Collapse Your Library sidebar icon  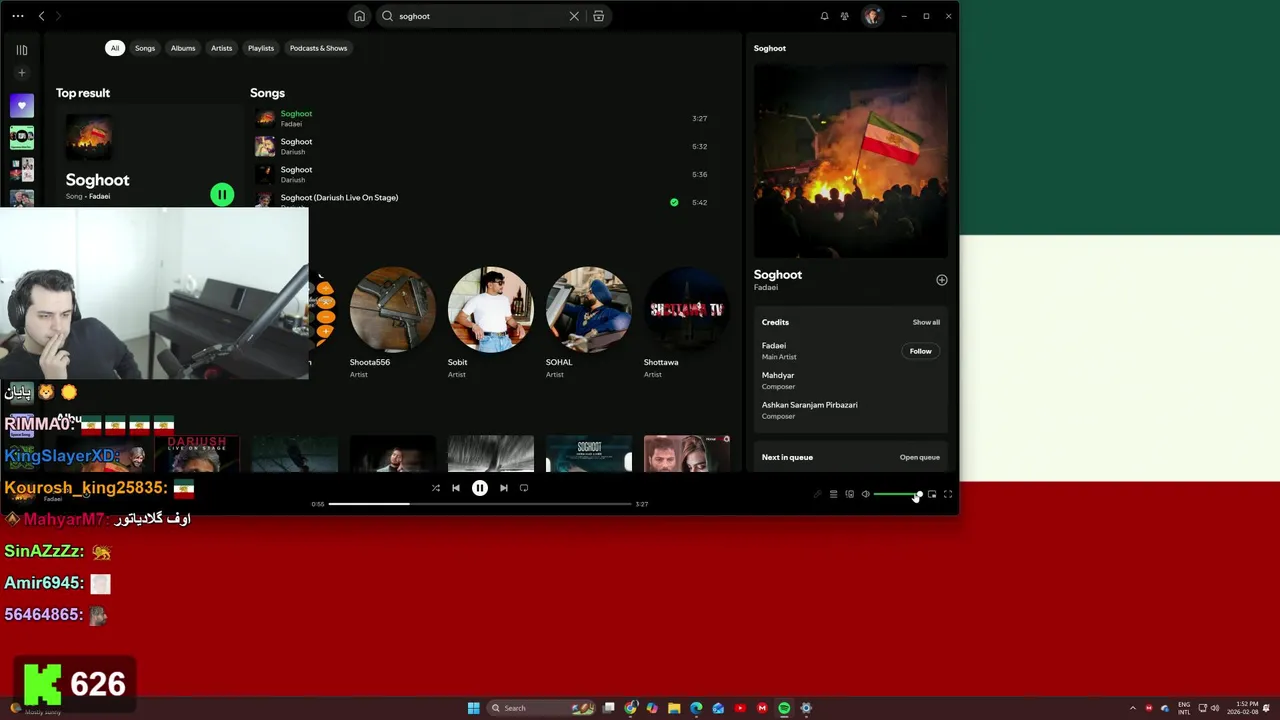(x=22, y=50)
